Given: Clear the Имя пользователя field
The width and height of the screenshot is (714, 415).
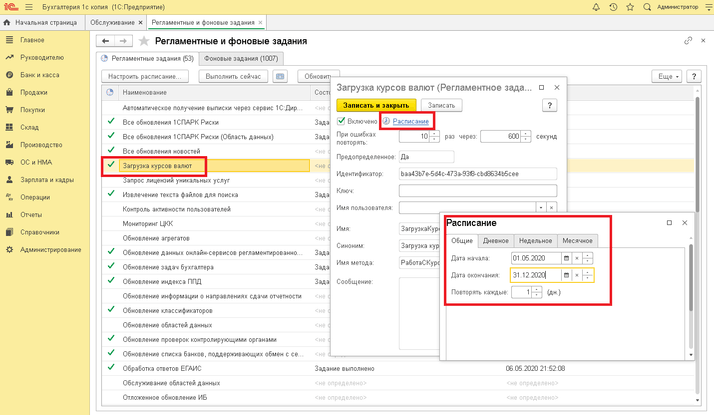Looking at the screenshot, I should 551,208.
